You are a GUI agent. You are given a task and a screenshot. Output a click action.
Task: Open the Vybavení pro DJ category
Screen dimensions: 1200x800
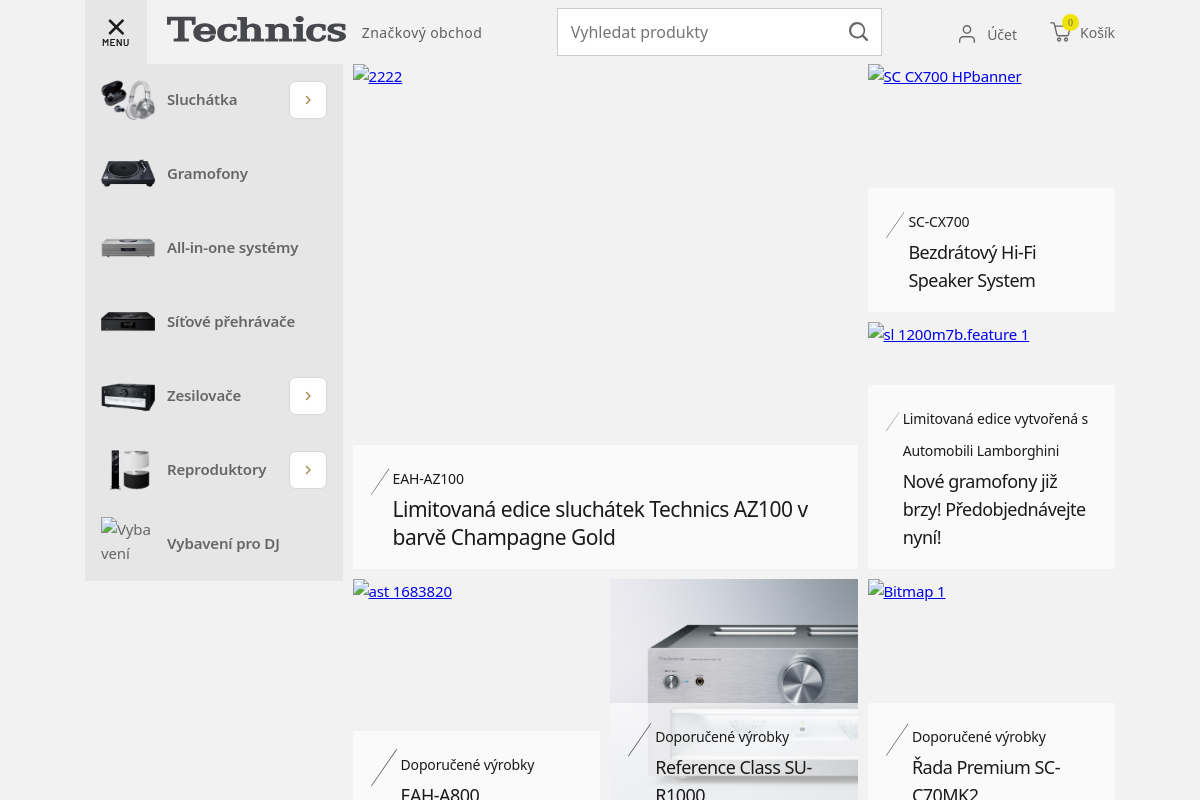pos(223,544)
